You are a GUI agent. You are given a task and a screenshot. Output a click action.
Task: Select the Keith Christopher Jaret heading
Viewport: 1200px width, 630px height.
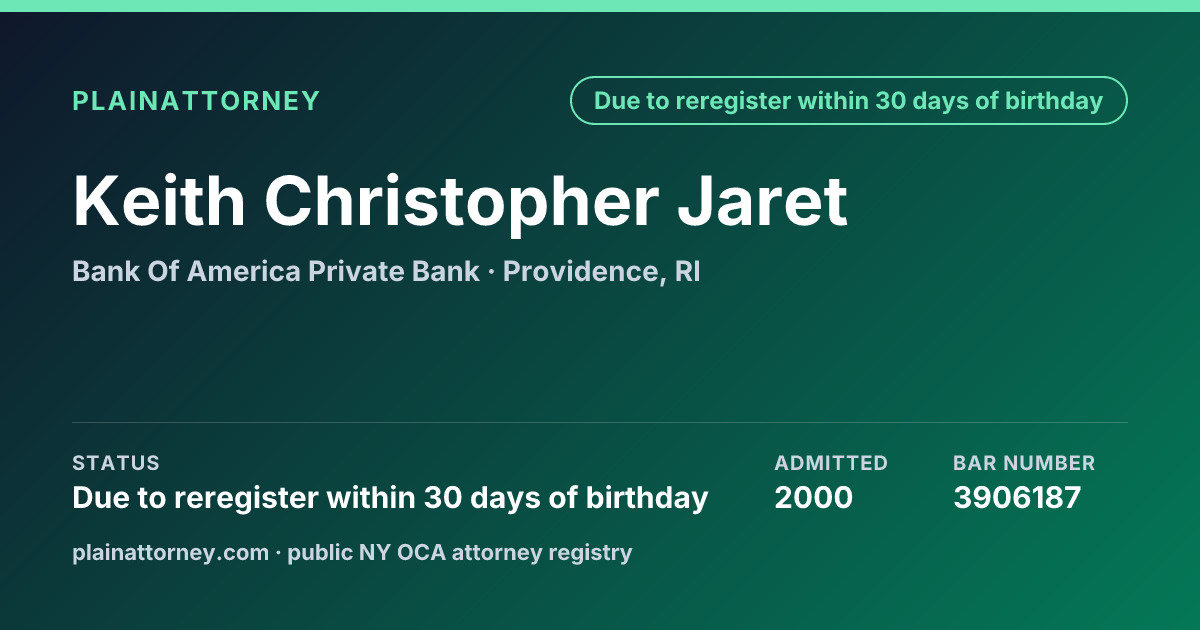click(x=460, y=201)
